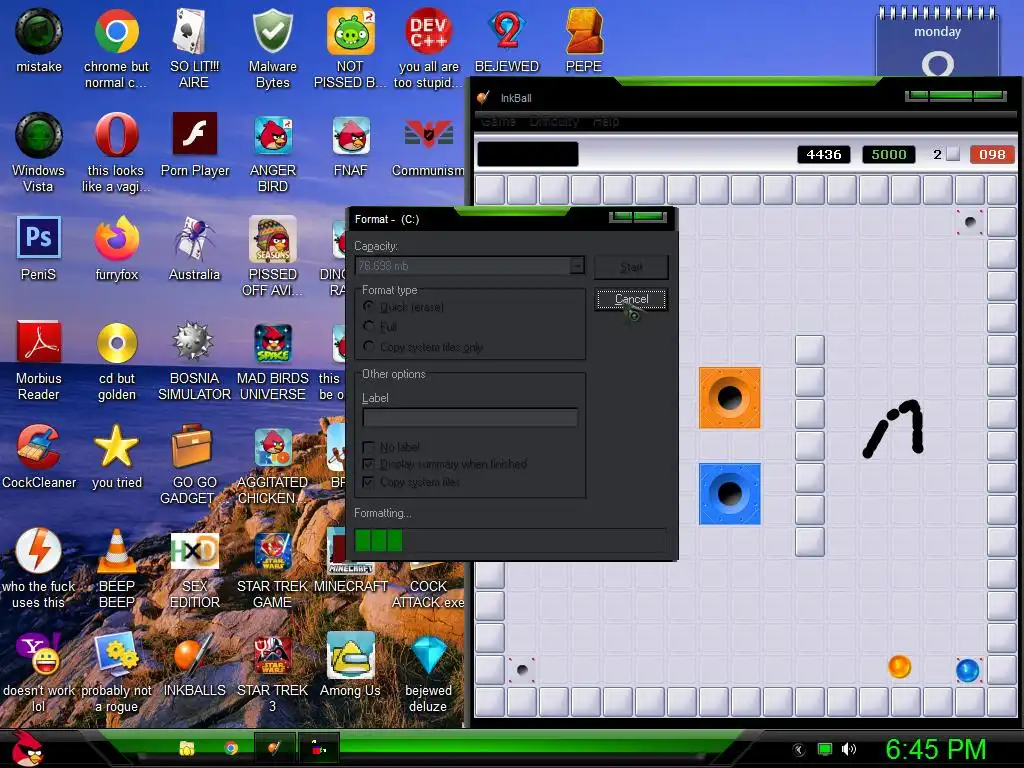Image resolution: width=1024 pixels, height=768 pixels.
Task: Open the 'cd but golden' disc icon
Action: [117, 360]
